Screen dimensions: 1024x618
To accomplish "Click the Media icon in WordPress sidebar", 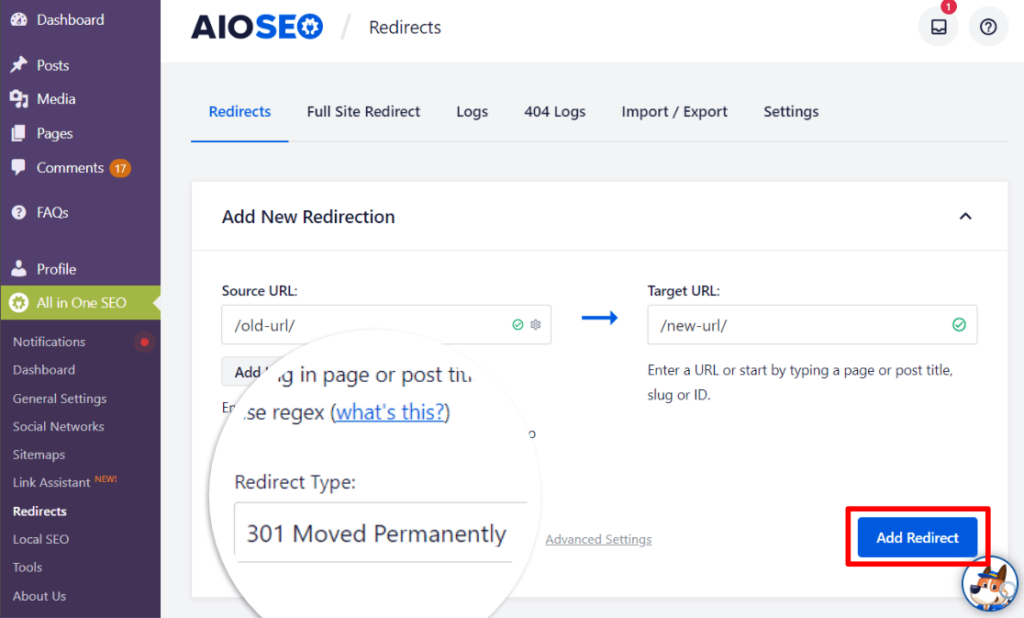I will click(x=20, y=98).
